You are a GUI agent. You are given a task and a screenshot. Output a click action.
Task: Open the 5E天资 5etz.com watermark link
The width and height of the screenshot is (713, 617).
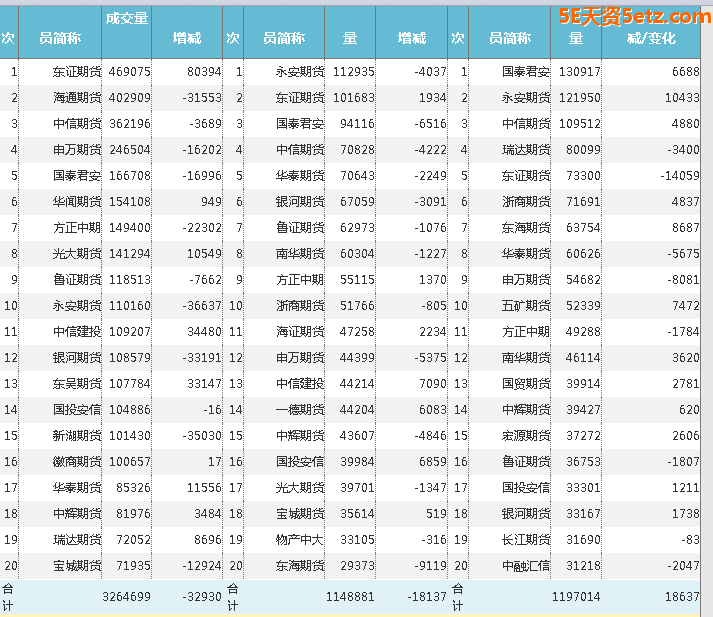click(635, 15)
